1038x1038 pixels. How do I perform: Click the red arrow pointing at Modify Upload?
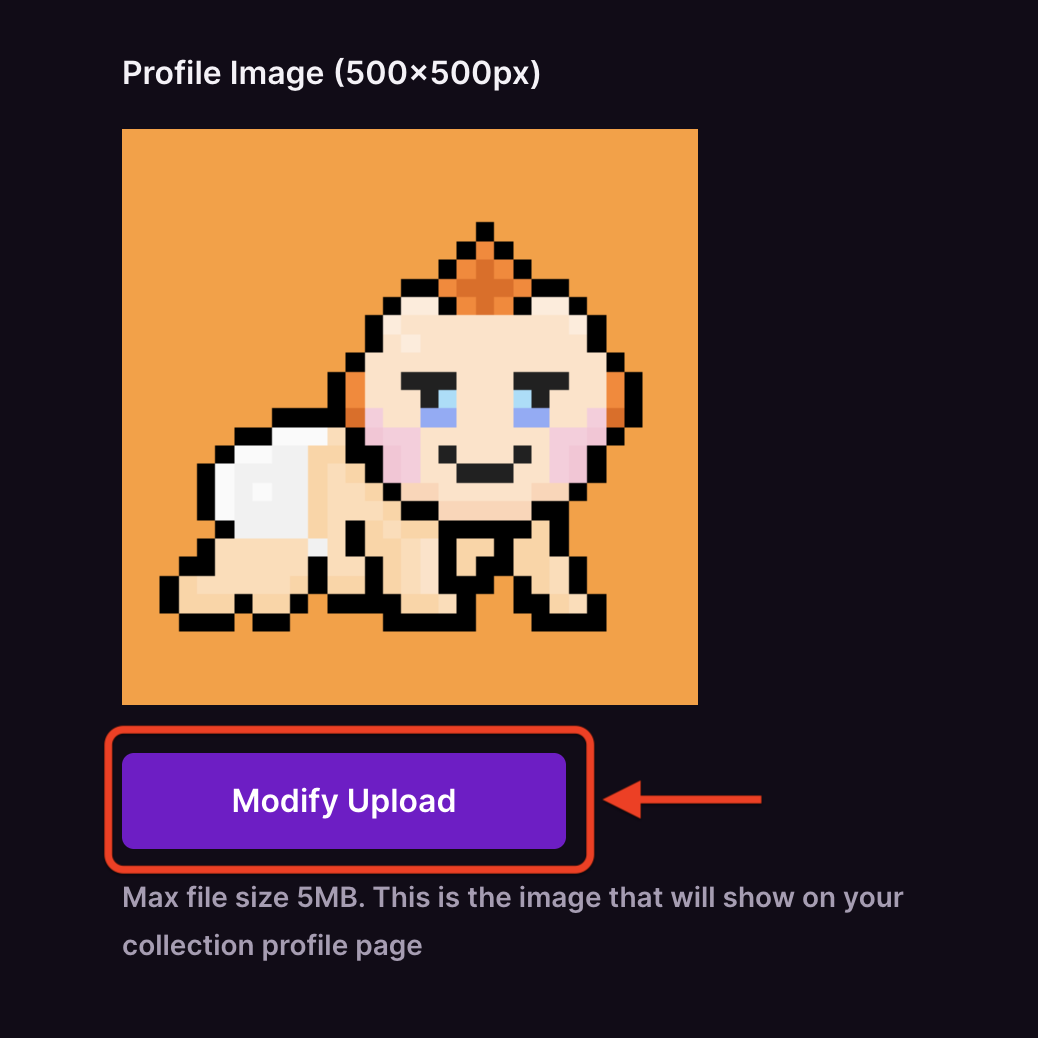click(x=683, y=799)
